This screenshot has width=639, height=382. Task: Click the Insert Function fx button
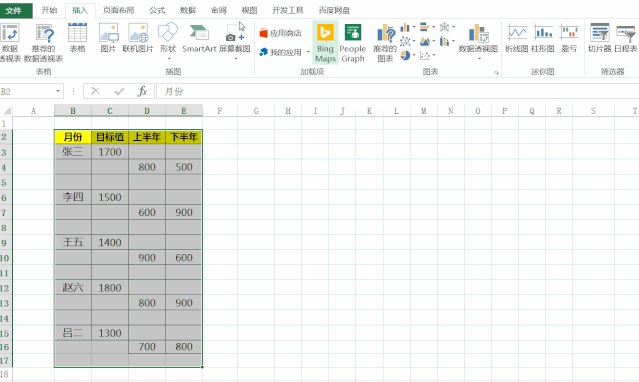pos(142,91)
